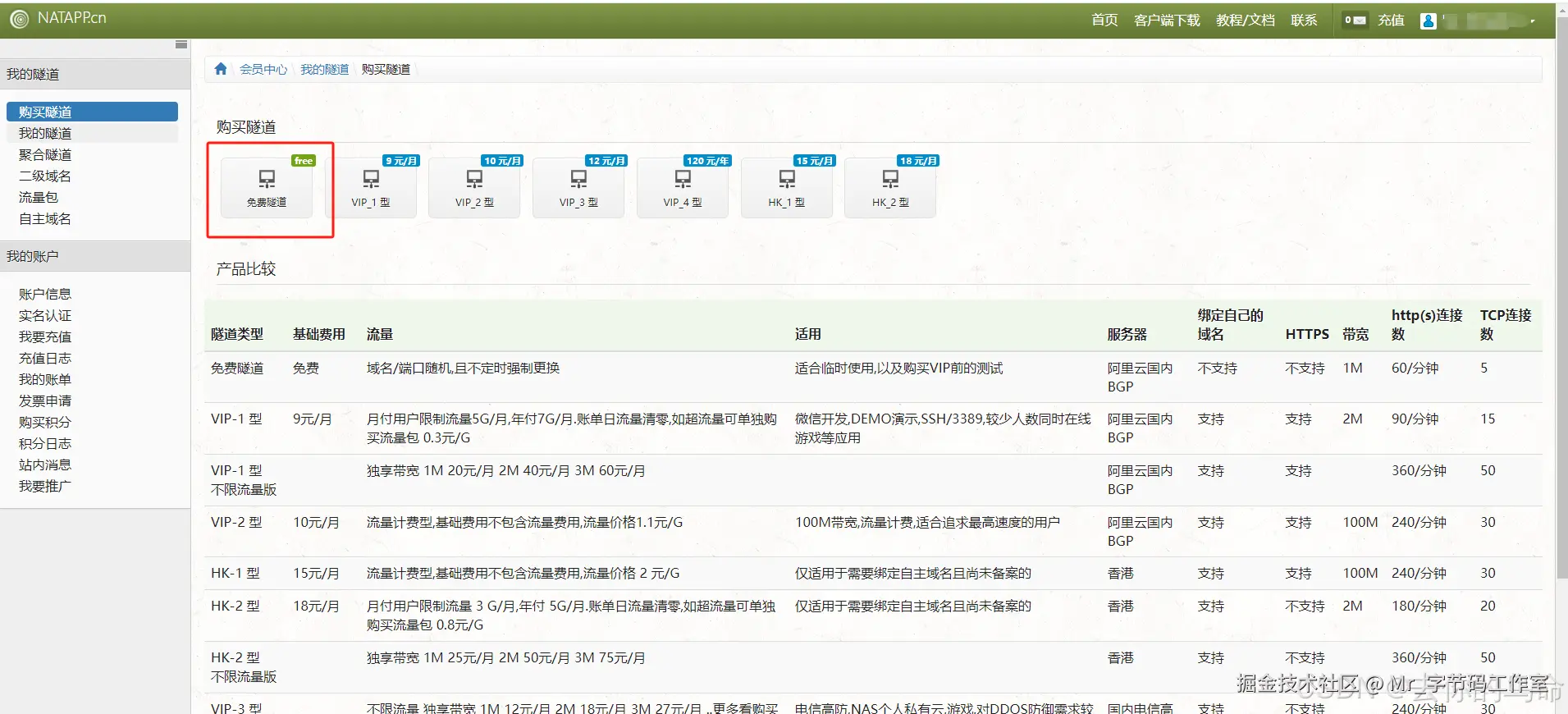Open 积分日志 in the sidebar
Viewport: 1568px width, 714px height.
45,443
